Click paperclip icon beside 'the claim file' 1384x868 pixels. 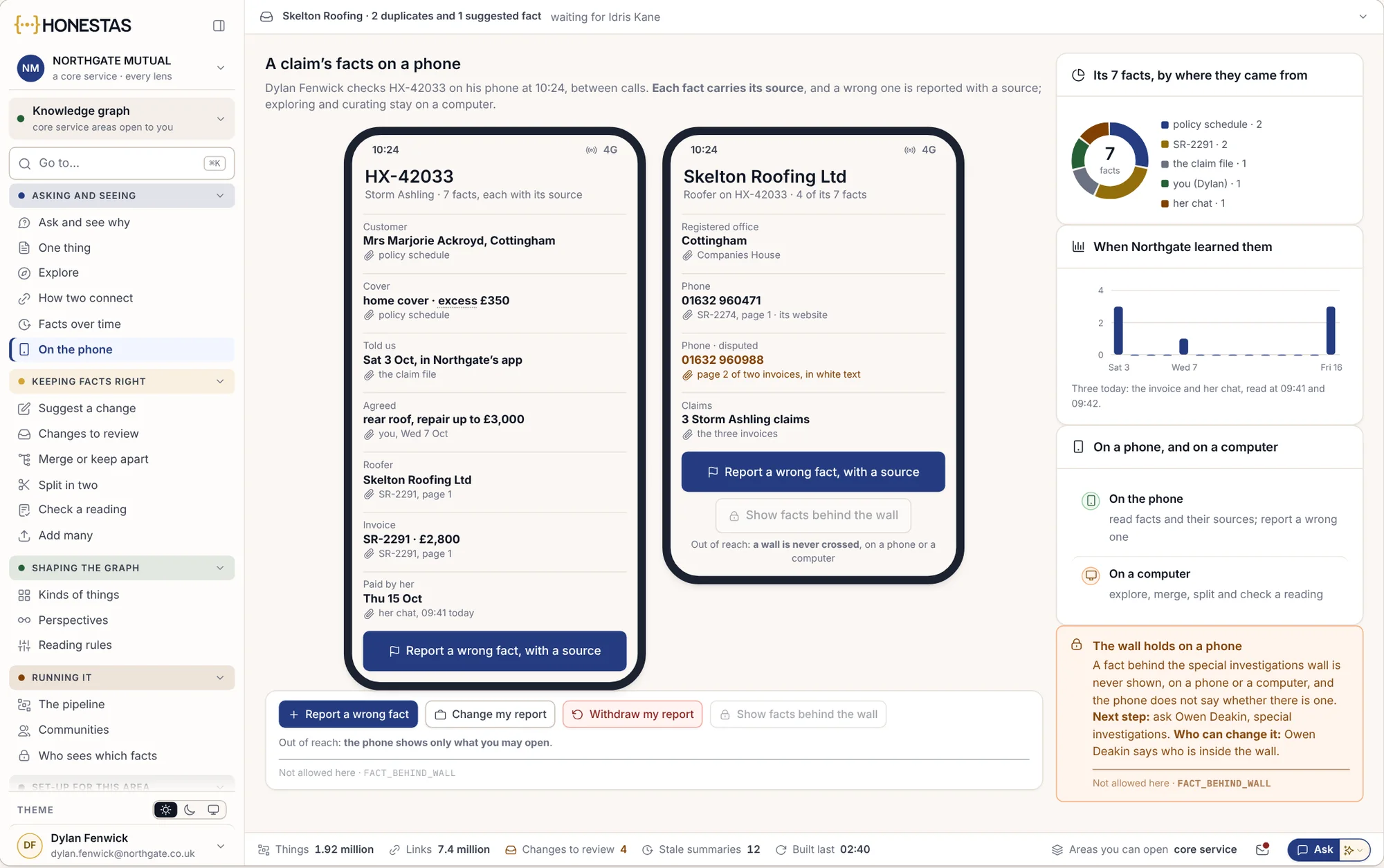(x=369, y=375)
